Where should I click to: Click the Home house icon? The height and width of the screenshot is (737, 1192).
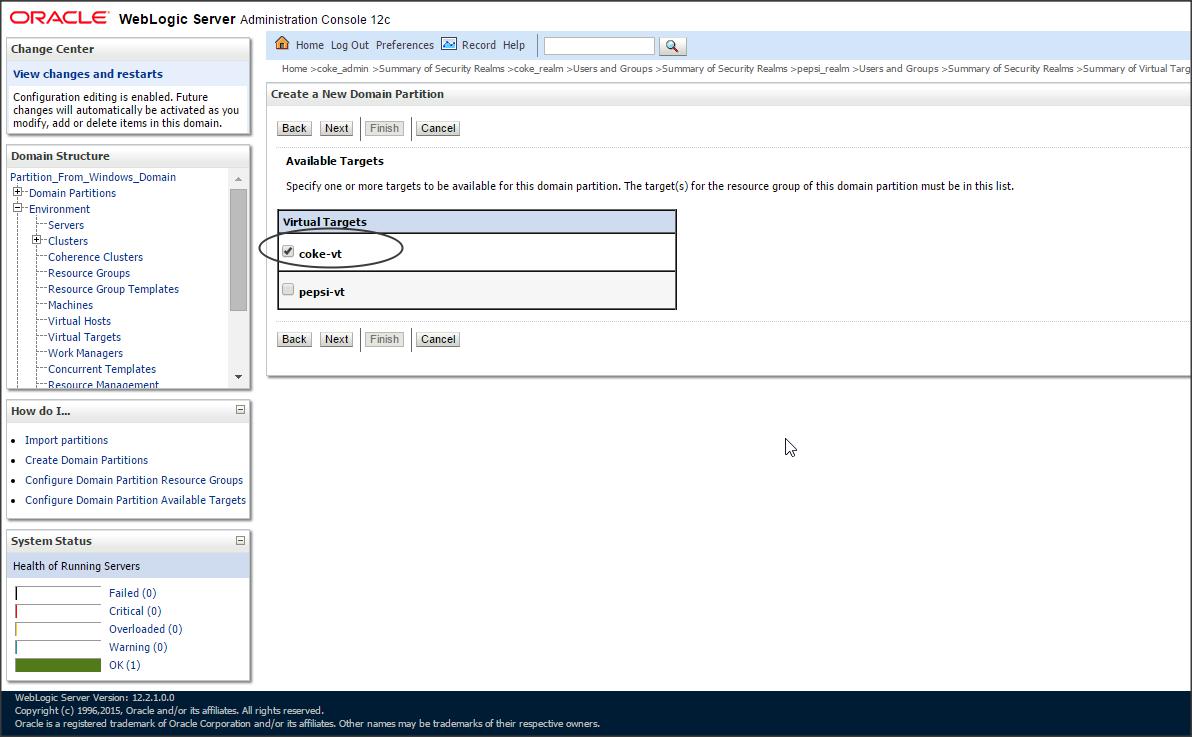[282, 43]
